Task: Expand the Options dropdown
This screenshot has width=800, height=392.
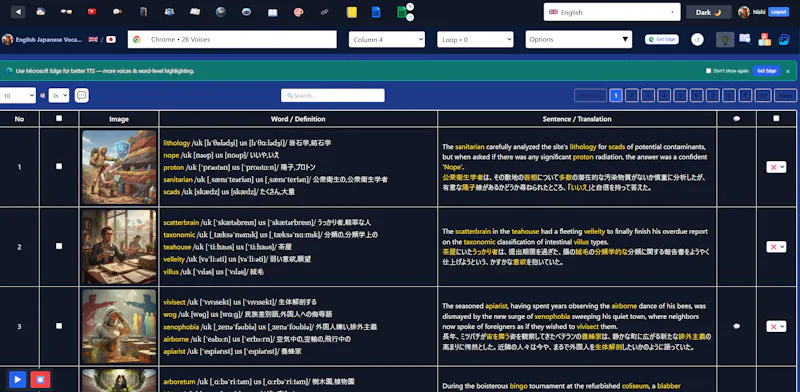Action: pyautogui.click(x=579, y=39)
